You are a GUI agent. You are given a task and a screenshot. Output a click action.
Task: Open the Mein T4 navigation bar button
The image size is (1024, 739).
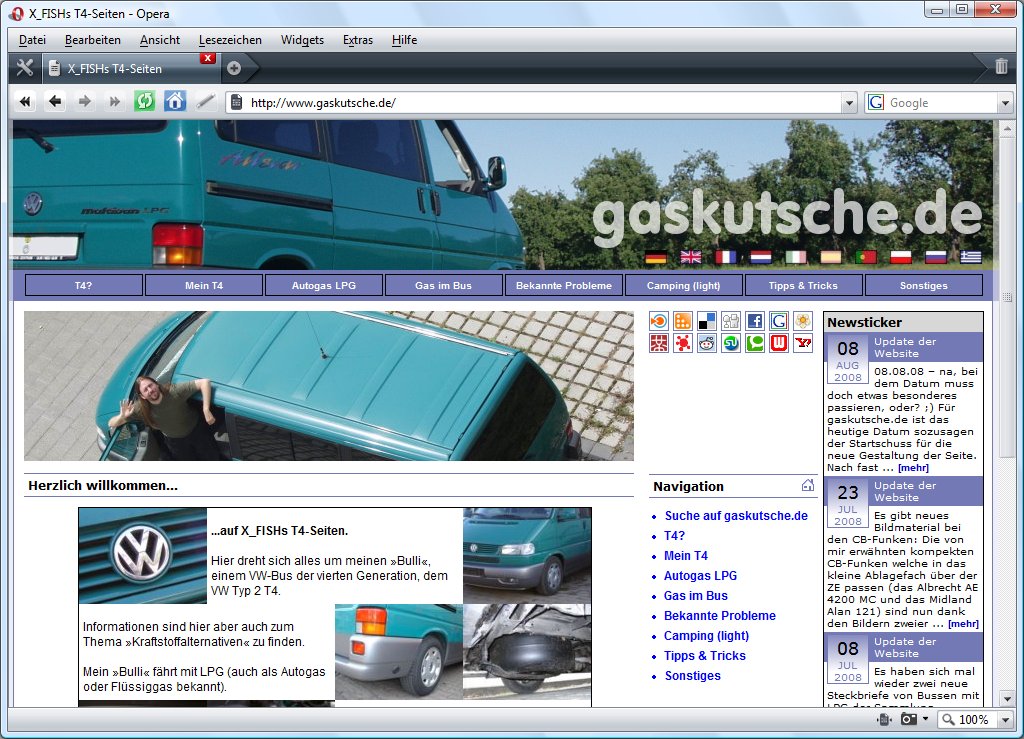coord(204,285)
